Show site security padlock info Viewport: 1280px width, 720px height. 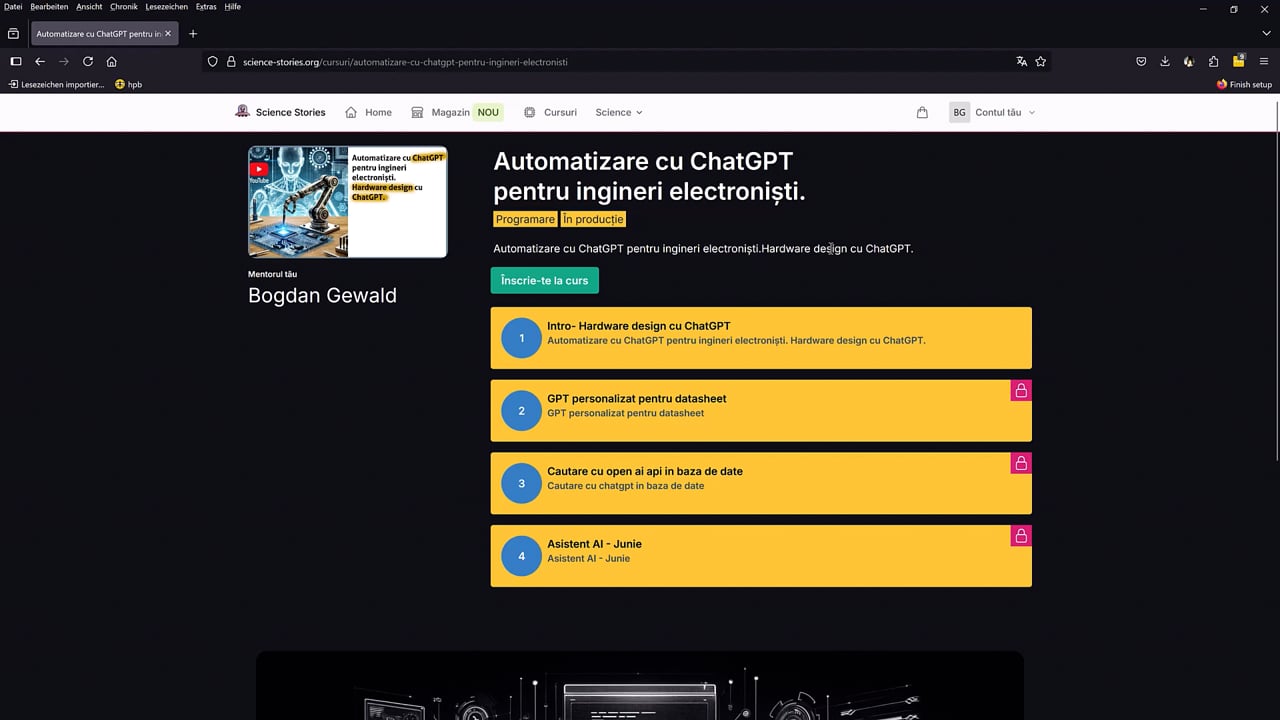[x=231, y=61]
